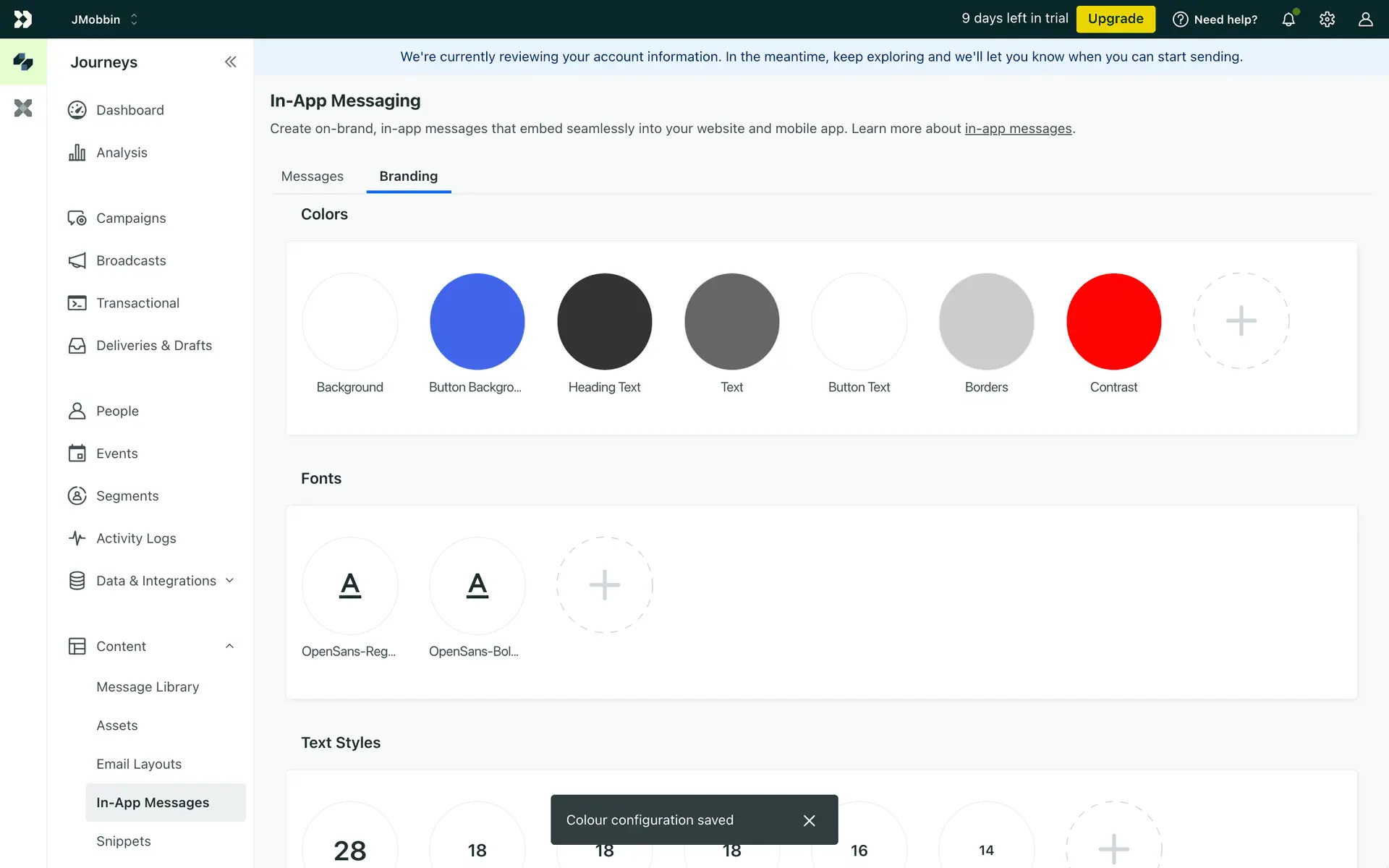Screen dimensions: 1389x868
Task: Open the in-app messages link
Action: pyautogui.click(x=1018, y=129)
